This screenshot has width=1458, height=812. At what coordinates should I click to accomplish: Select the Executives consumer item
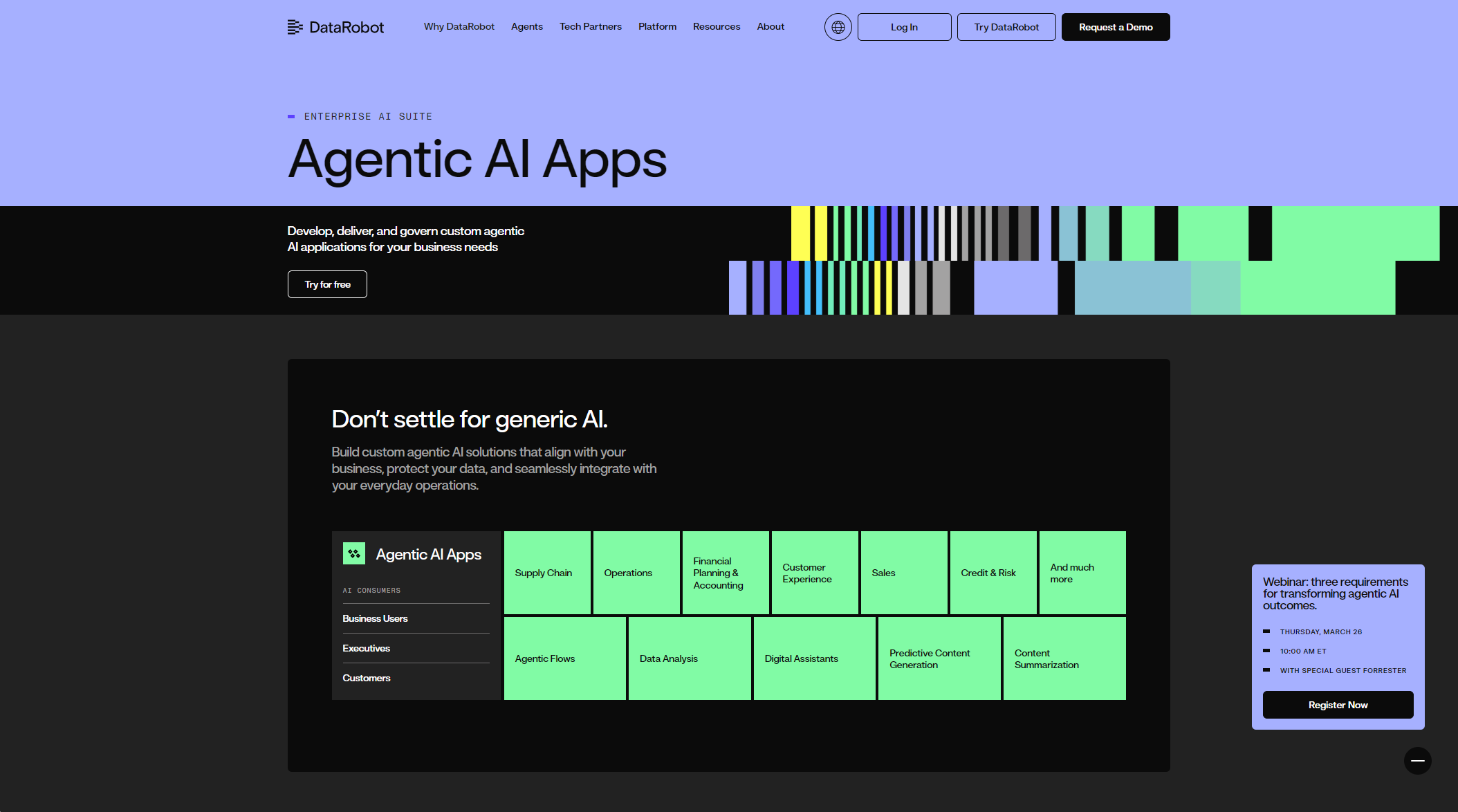click(366, 648)
